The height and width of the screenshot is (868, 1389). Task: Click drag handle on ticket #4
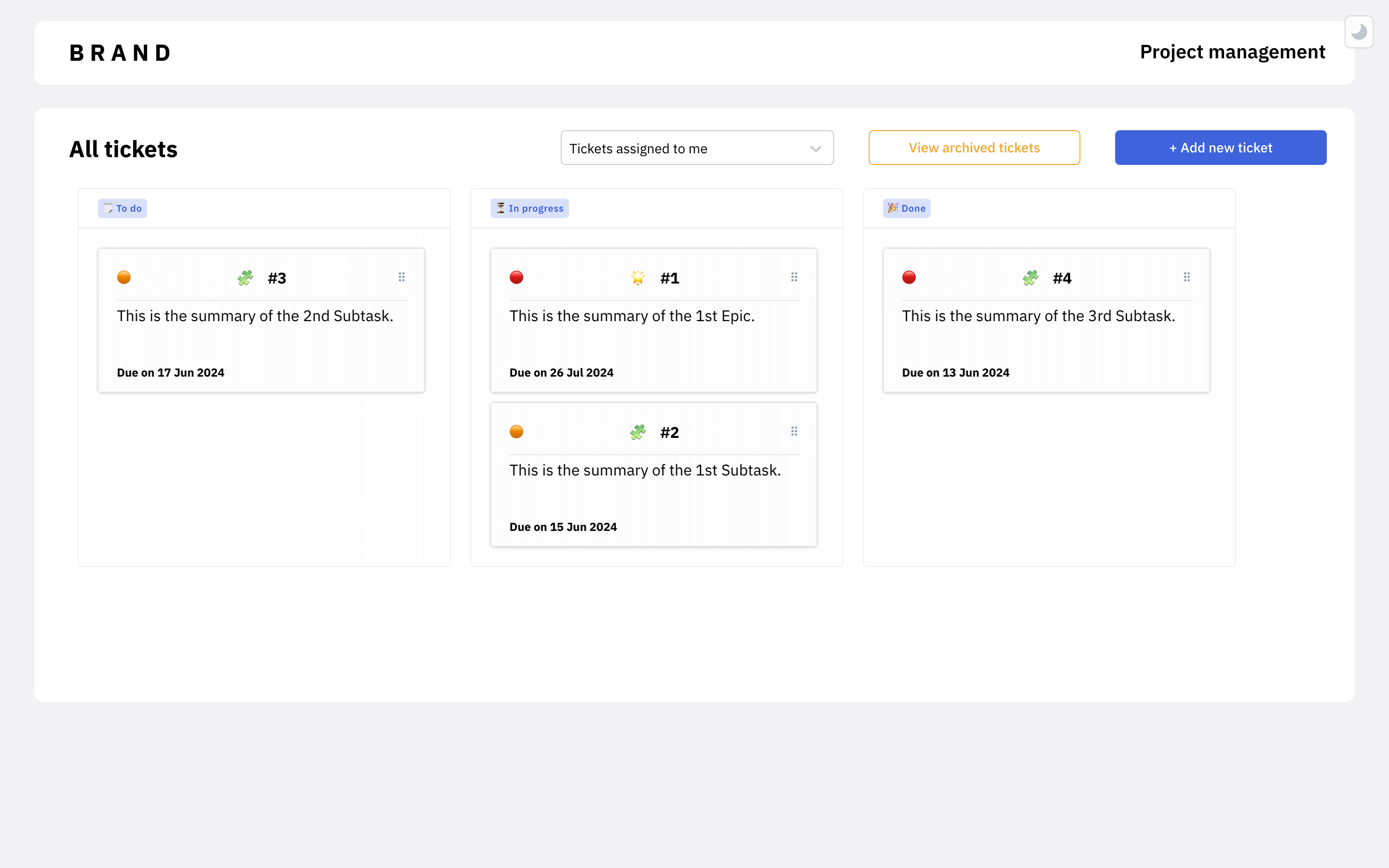coord(1186,277)
